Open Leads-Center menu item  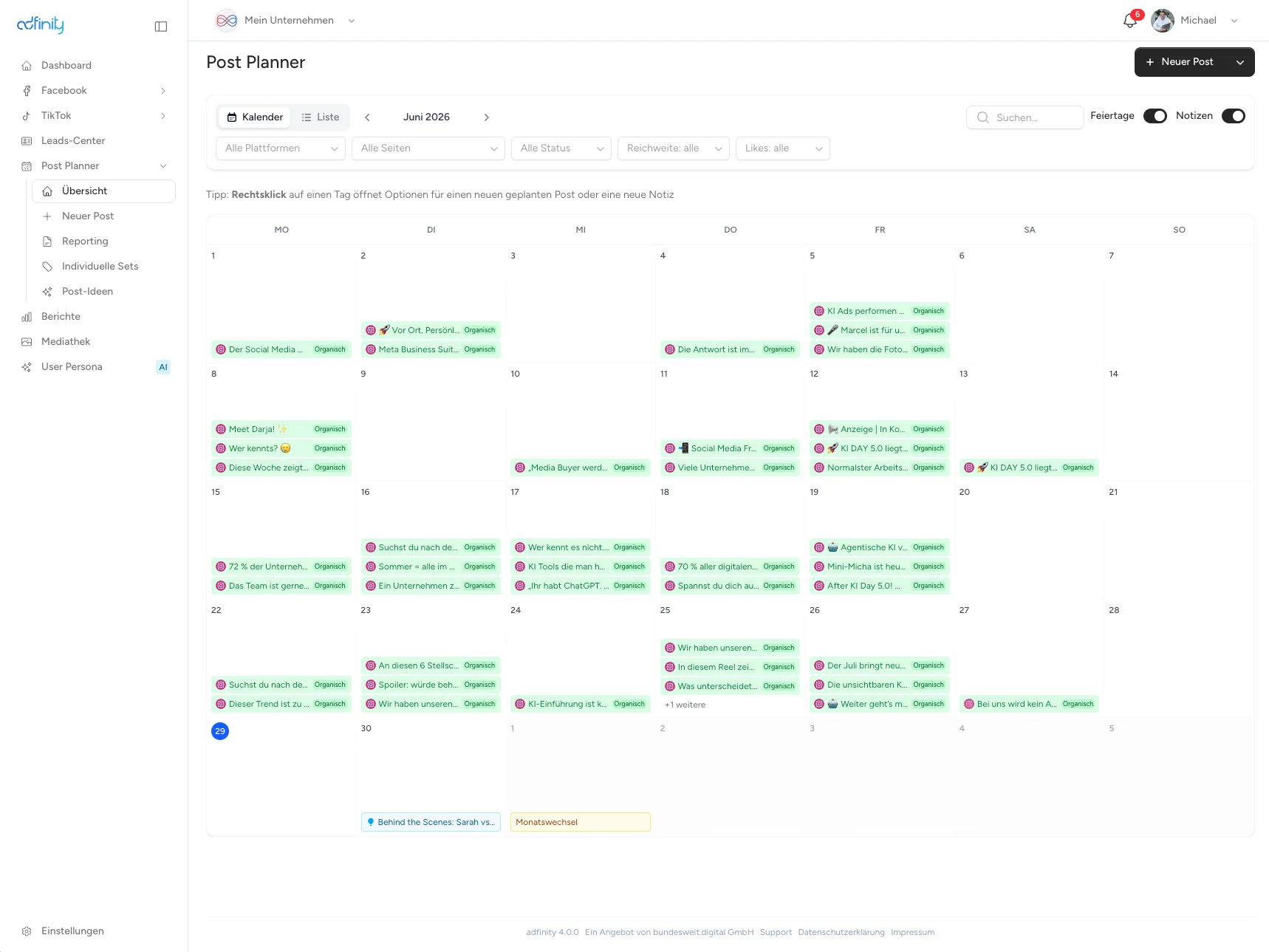tap(94, 141)
